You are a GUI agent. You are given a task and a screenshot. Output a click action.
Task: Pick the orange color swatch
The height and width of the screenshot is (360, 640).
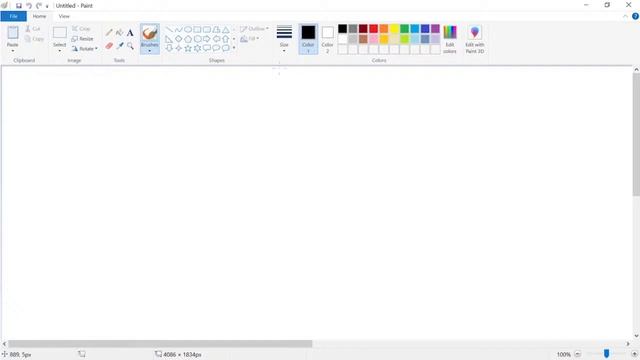[384, 29]
